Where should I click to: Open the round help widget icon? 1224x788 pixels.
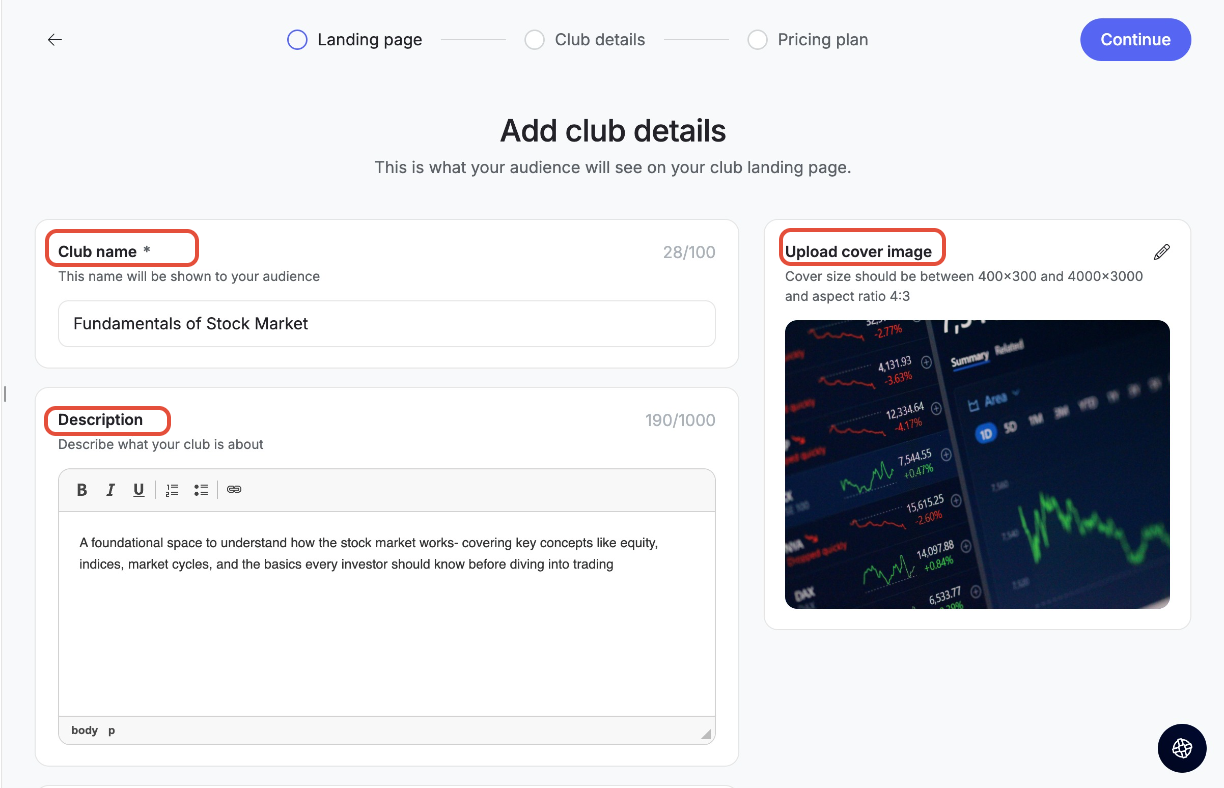1182,748
